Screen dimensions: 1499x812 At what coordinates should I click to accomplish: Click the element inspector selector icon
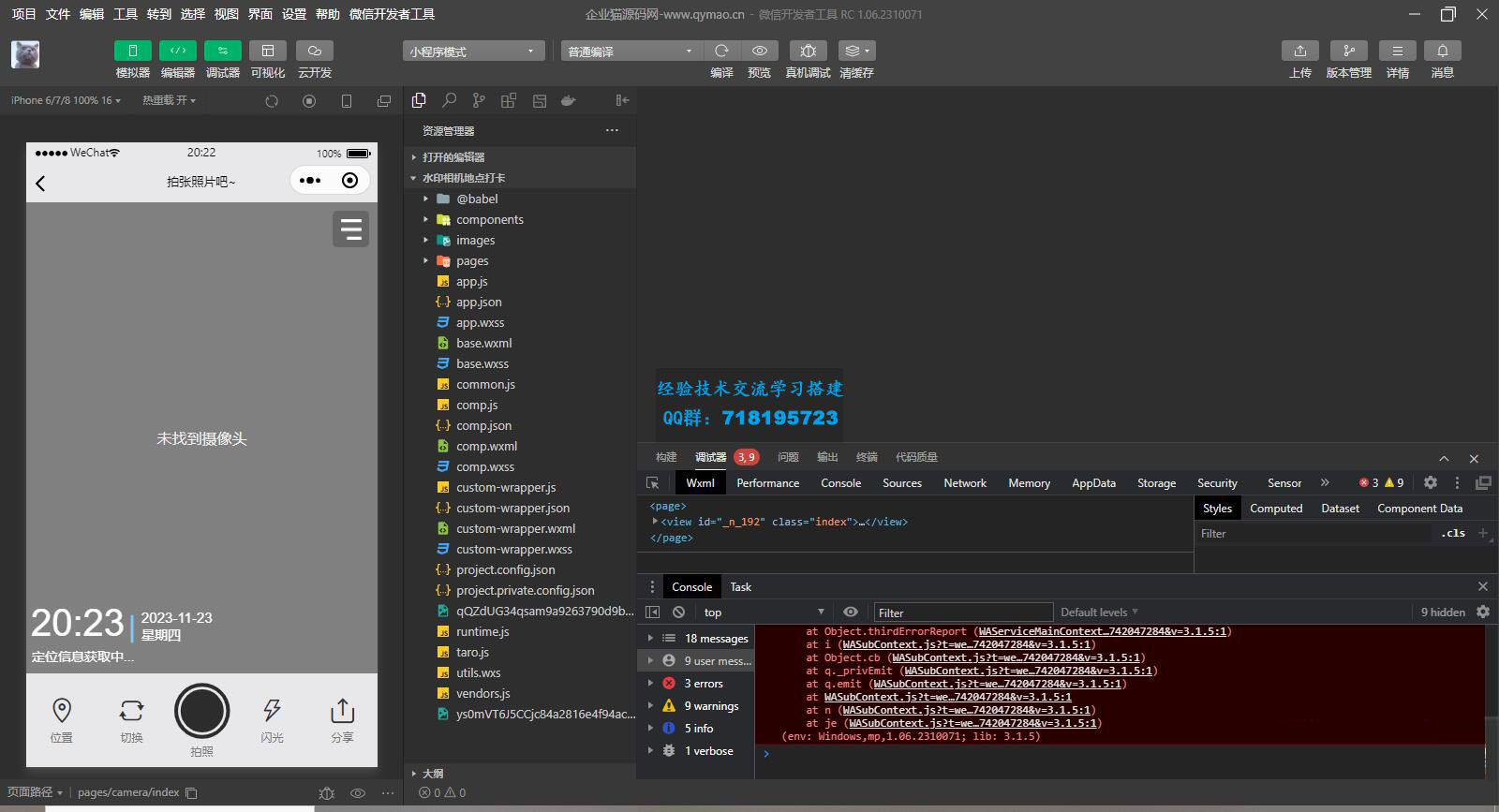click(653, 483)
